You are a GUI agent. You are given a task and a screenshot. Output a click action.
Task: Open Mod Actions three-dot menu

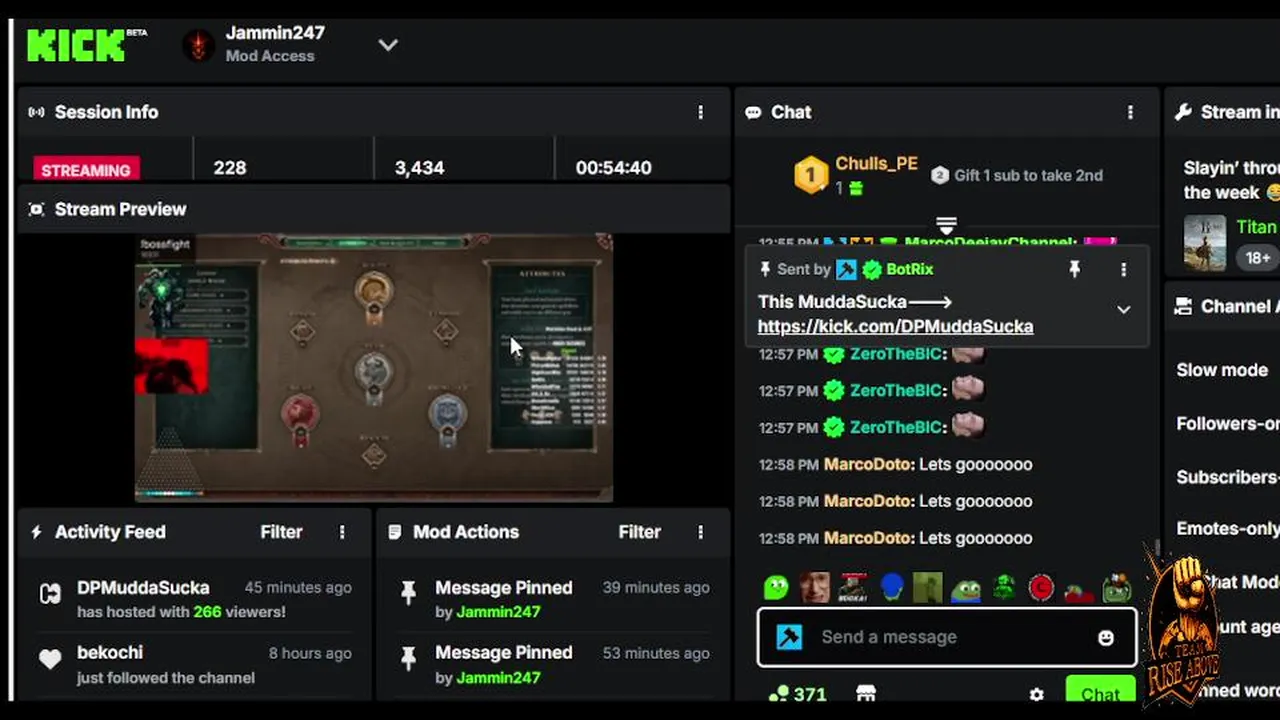700,532
